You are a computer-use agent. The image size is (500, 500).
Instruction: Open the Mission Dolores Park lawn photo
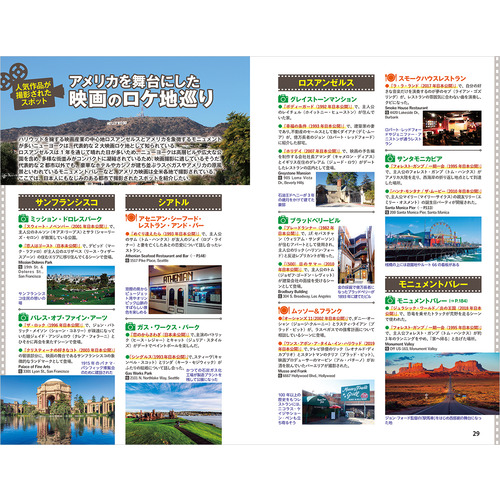[81, 285]
